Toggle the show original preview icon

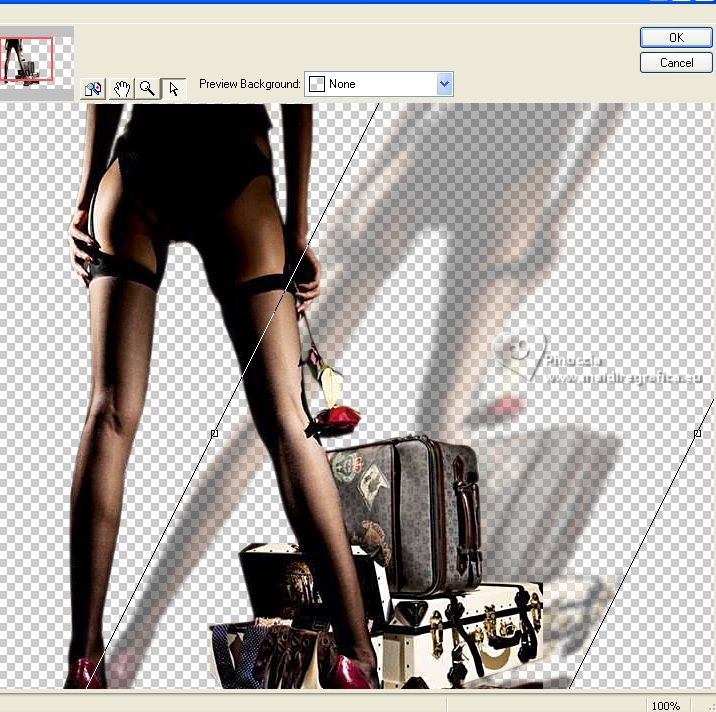pos(93,88)
